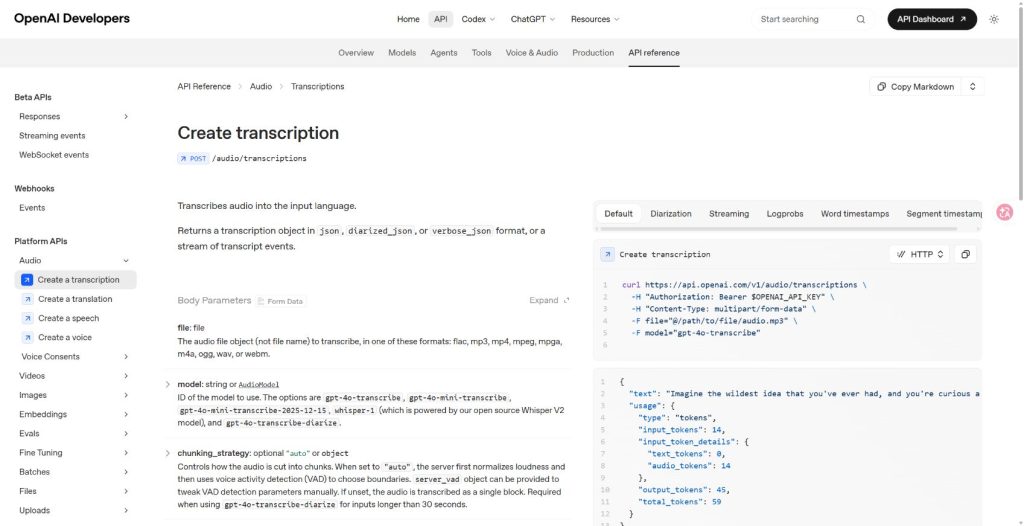
Task: Expand the Images sidebar section
Action: point(126,395)
